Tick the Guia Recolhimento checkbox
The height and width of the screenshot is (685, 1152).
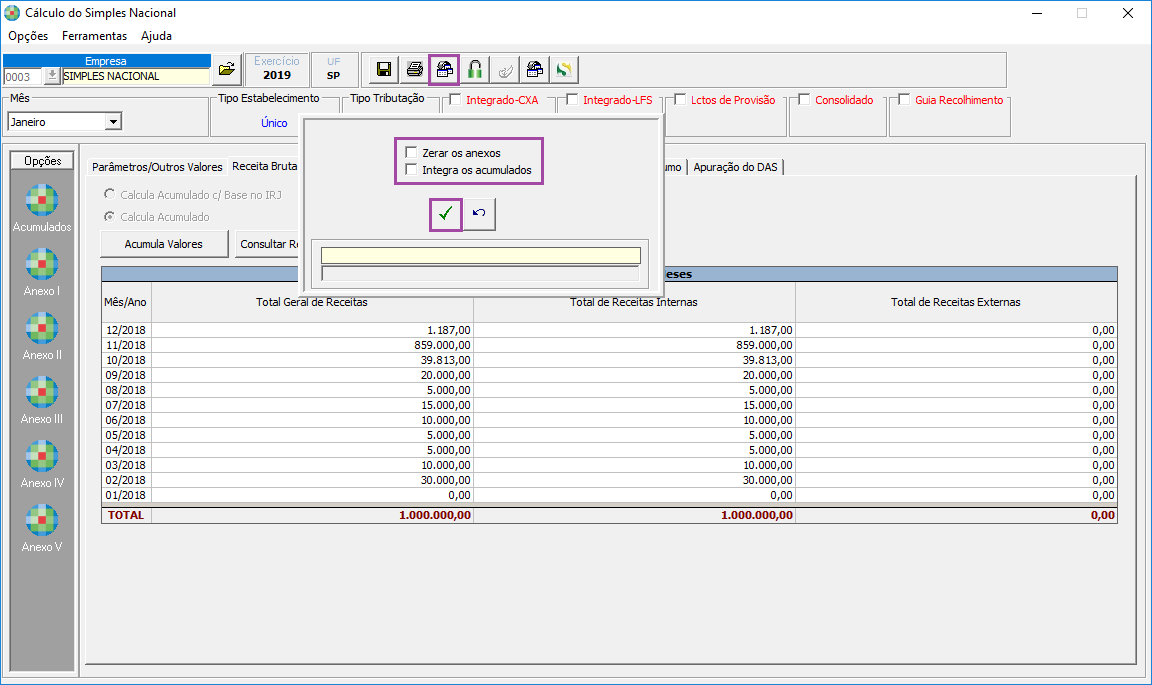(x=904, y=100)
